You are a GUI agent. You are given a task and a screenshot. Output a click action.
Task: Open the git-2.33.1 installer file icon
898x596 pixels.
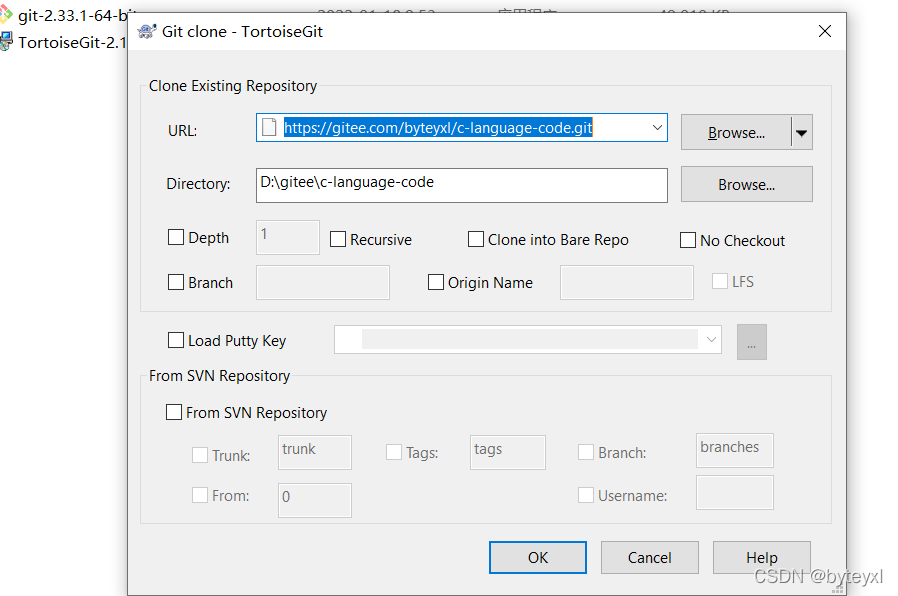pos(5,14)
